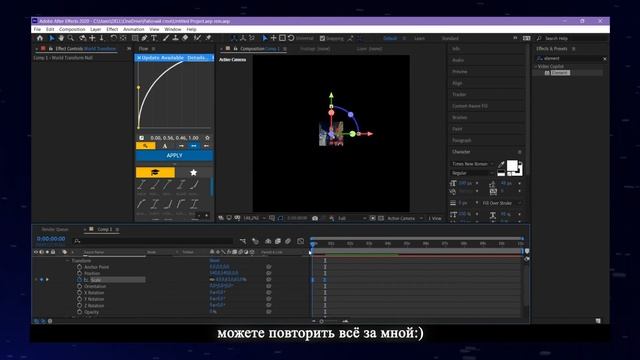
Task: Collapse the Video Copilot effects folder
Action: click(536, 66)
